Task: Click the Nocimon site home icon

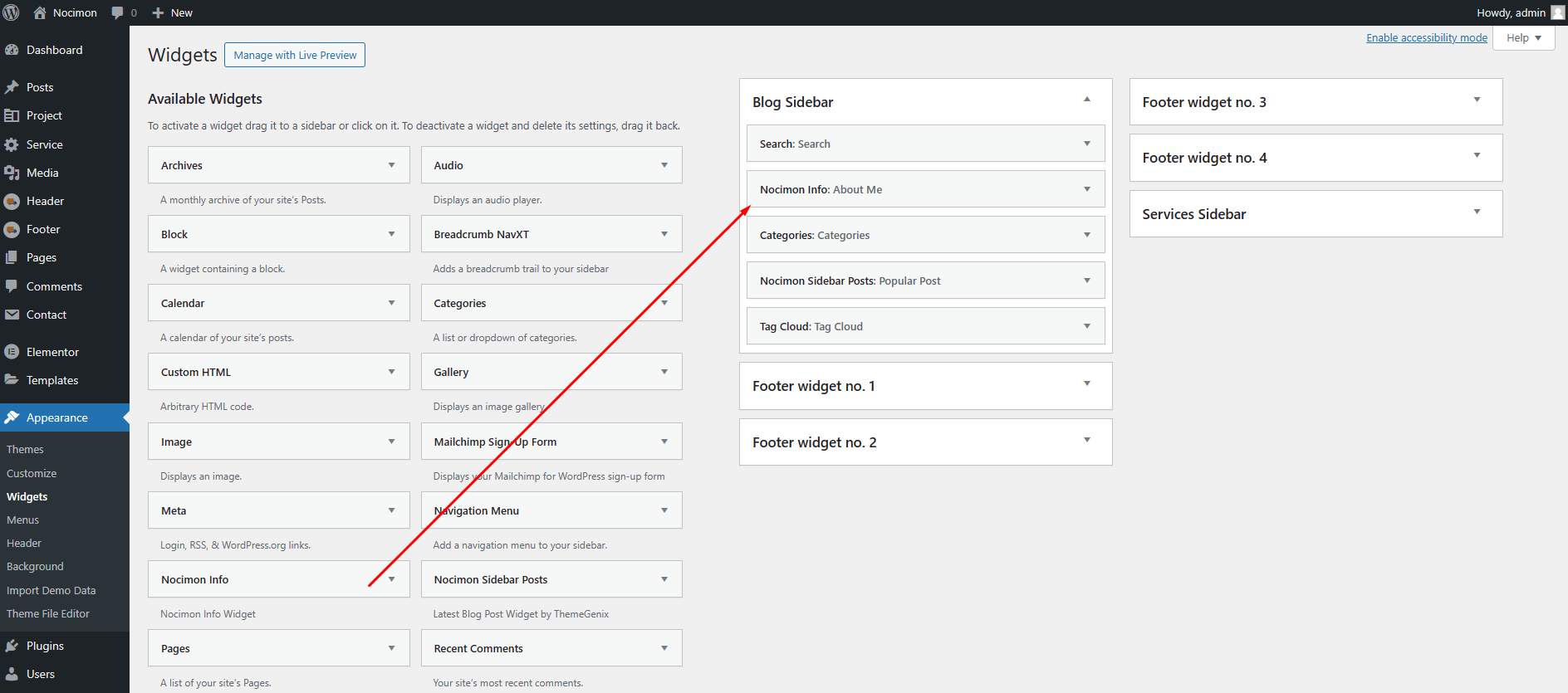Action: [39, 12]
